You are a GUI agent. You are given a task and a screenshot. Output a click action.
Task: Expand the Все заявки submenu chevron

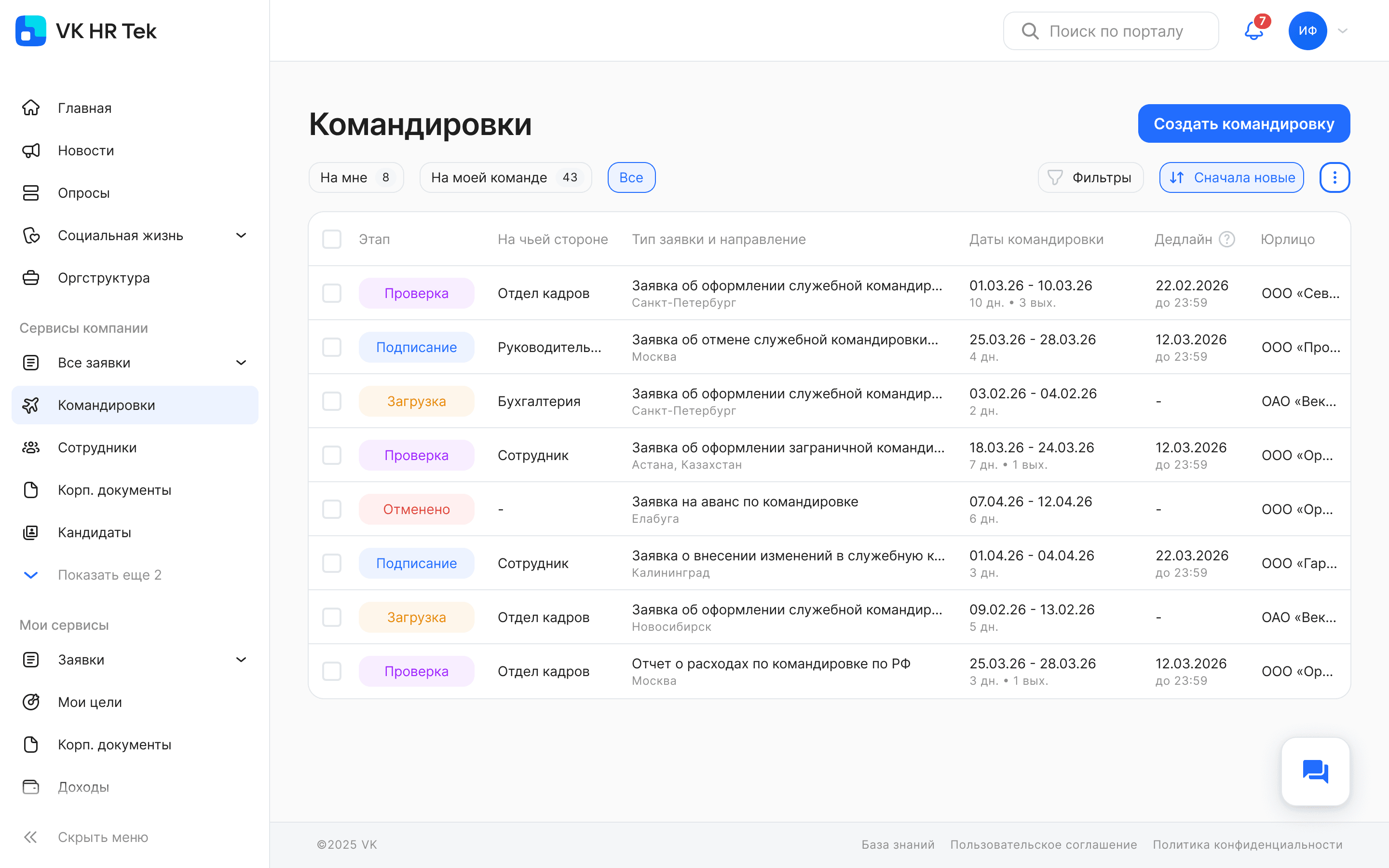point(242,363)
